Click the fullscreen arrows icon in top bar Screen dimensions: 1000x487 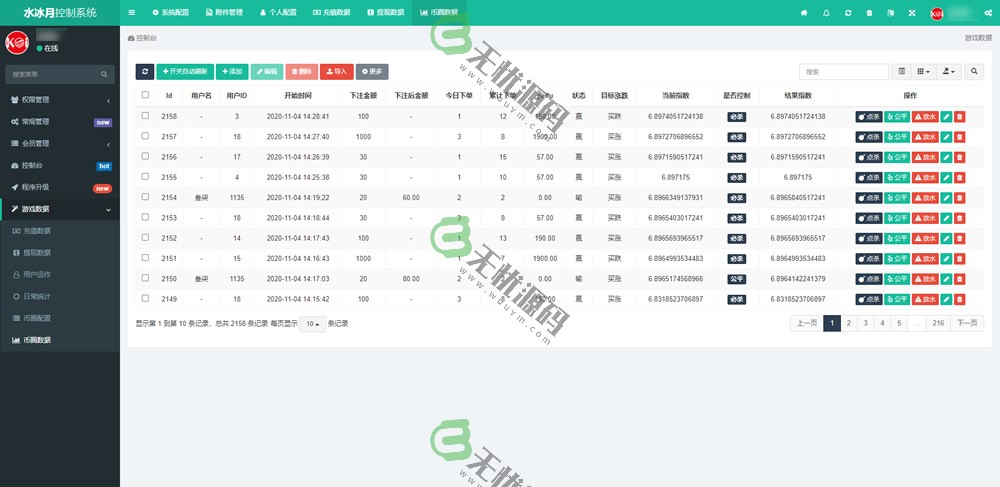(x=912, y=13)
